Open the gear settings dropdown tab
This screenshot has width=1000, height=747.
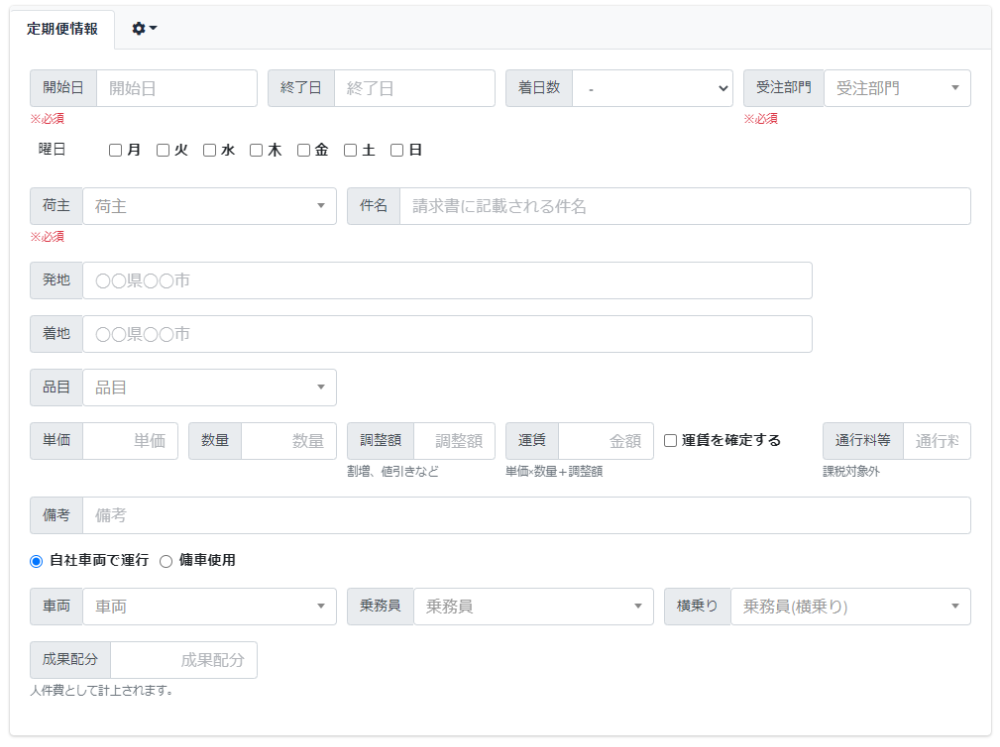(145, 29)
